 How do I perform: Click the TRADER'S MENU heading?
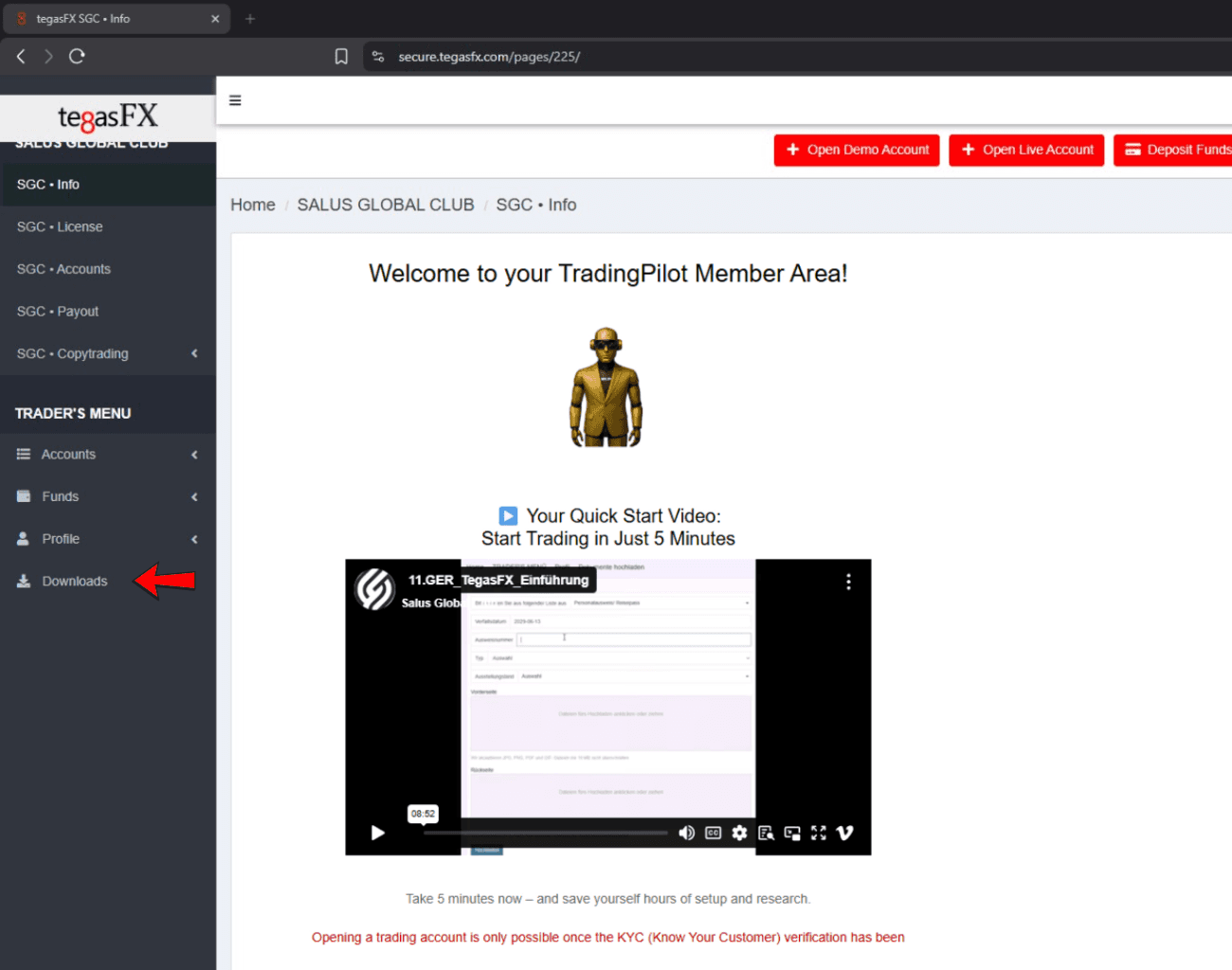[73, 414]
